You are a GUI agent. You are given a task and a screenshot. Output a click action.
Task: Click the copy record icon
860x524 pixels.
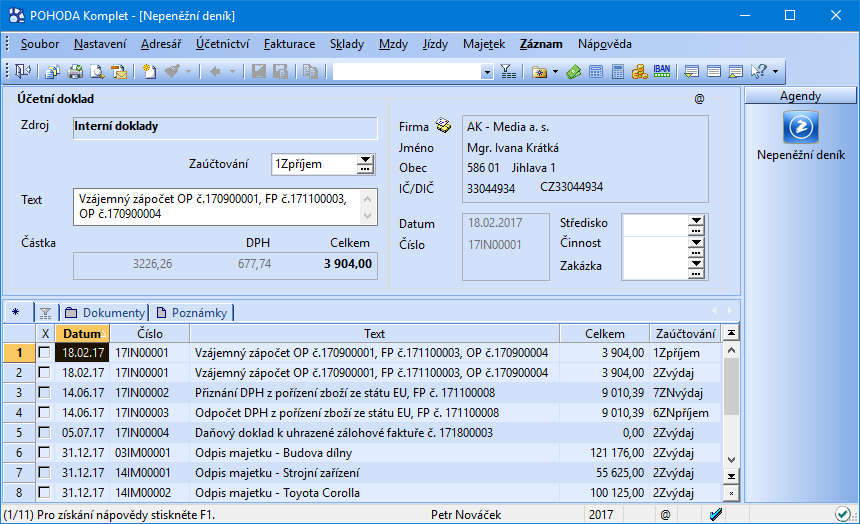click(x=310, y=71)
